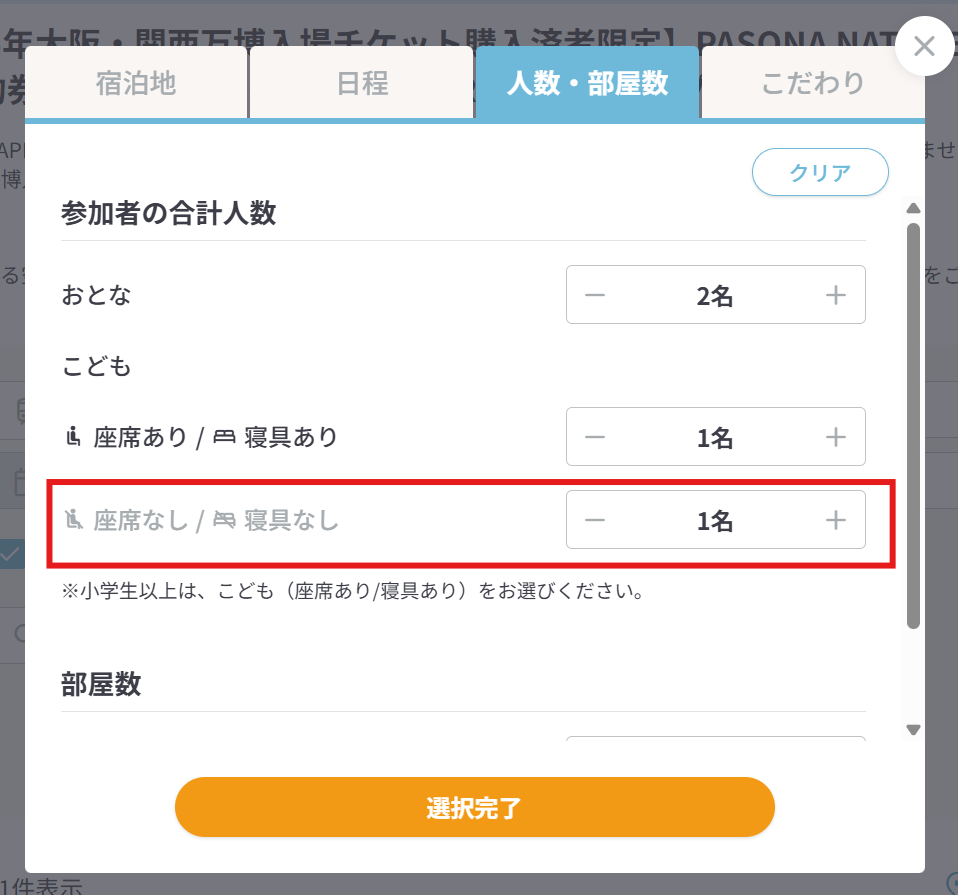This screenshot has height=895, width=958.
Task: Go to the こだわり tab
Action: coord(812,83)
